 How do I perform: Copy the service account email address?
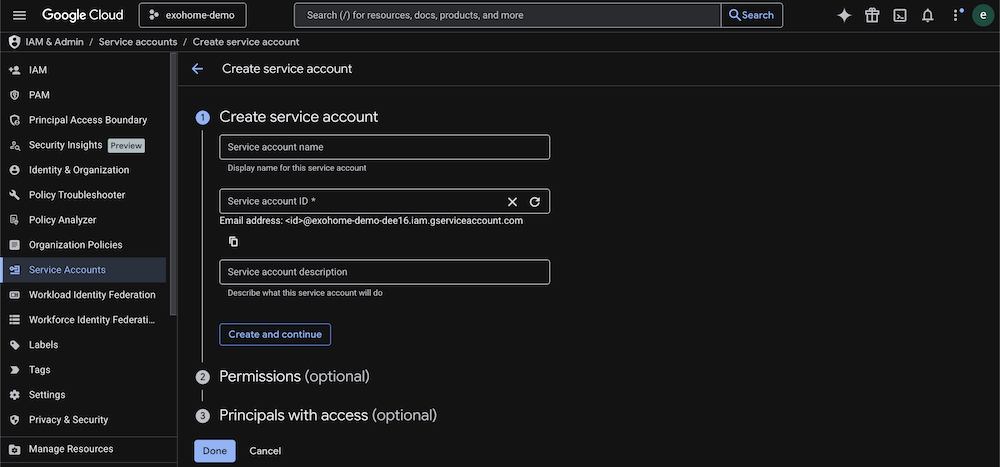click(x=233, y=241)
